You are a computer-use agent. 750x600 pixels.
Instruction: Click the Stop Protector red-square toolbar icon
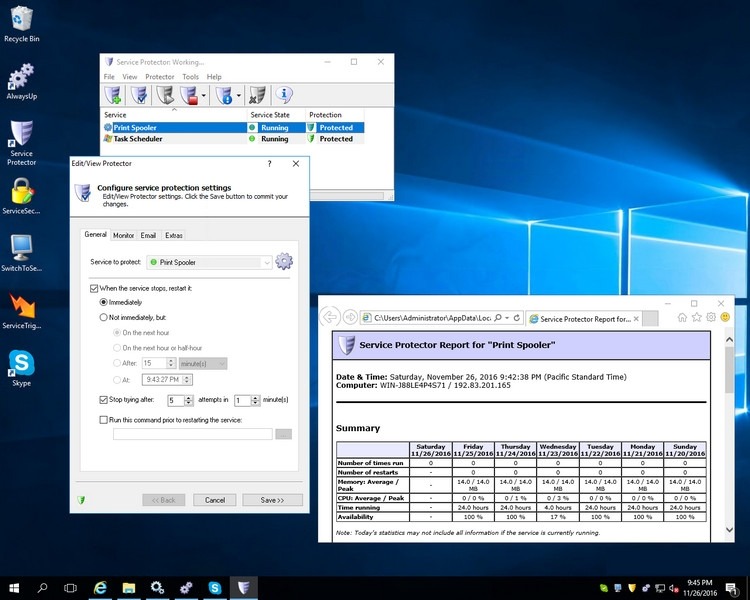(x=189, y=96)
